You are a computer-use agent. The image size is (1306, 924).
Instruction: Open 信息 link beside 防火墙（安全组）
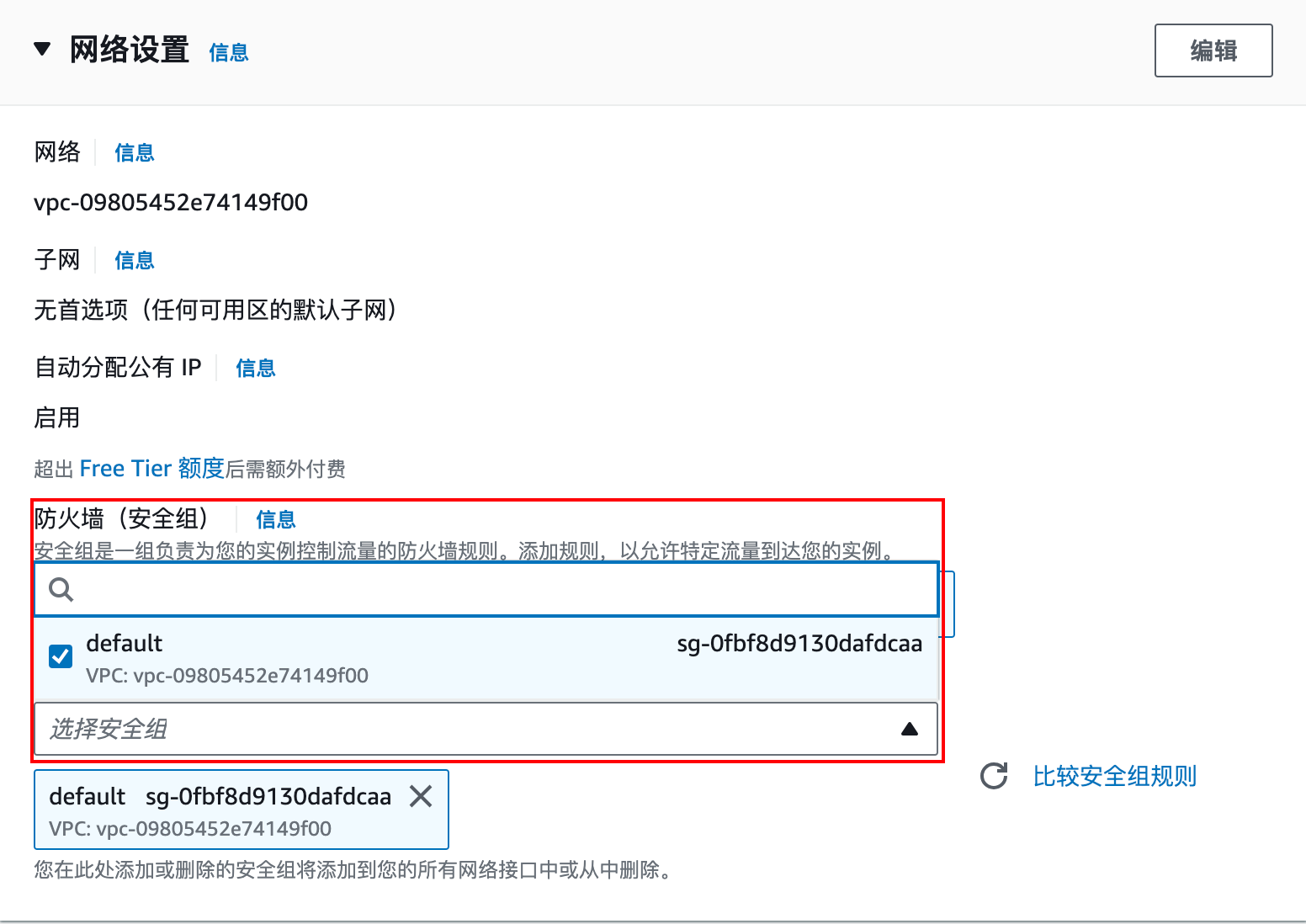click(x=275, y=519)
